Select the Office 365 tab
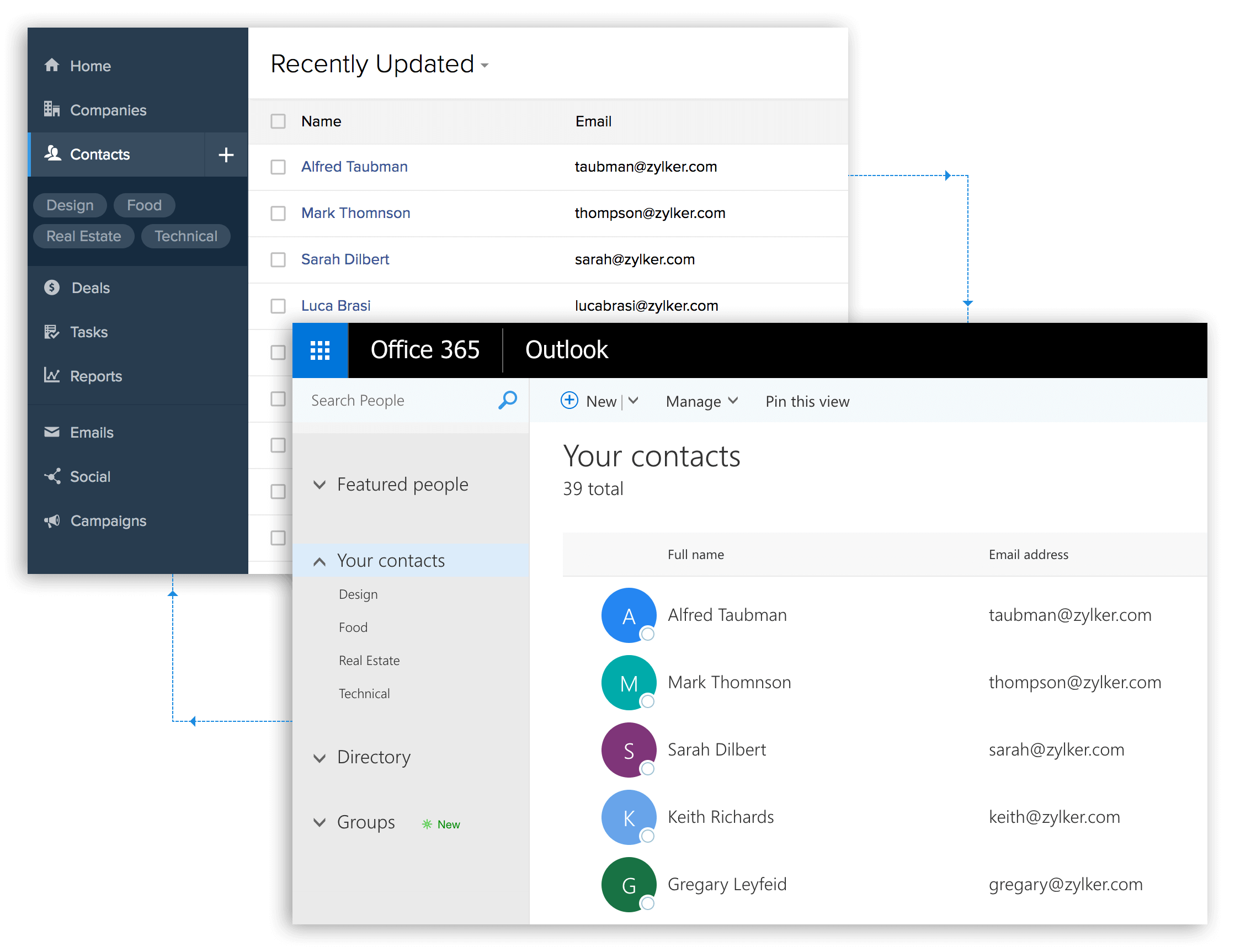 pyautogui.click(x=424, y=349)
